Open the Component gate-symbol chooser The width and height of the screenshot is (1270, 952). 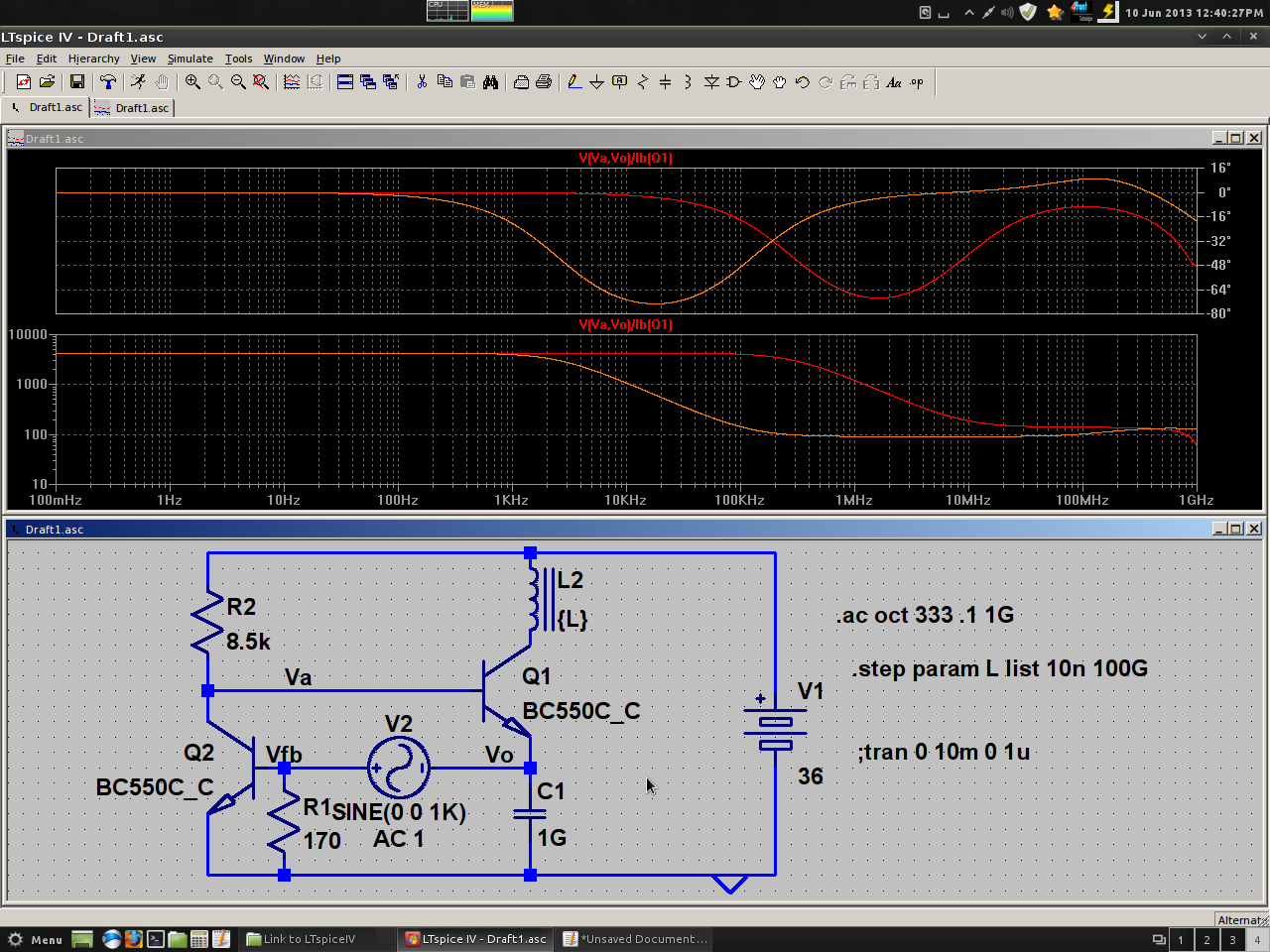point(734,82)
